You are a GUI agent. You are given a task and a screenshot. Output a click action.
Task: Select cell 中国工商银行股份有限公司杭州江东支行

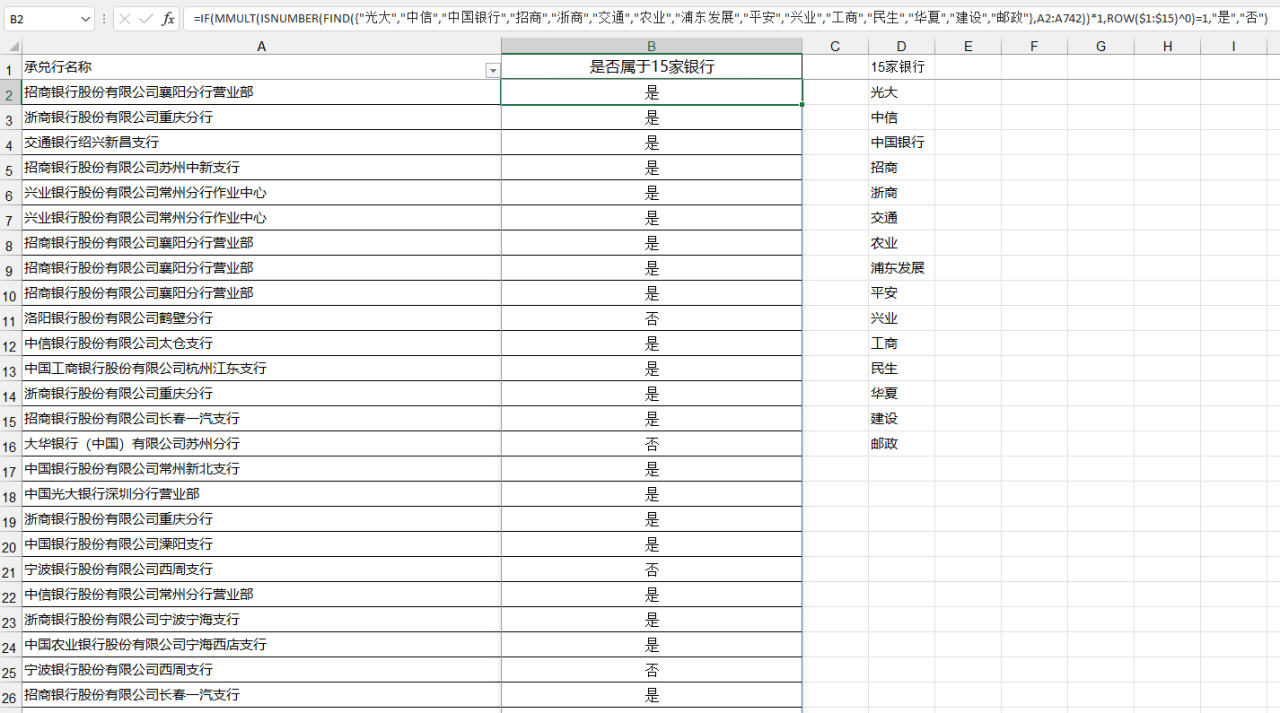(261, 368)
